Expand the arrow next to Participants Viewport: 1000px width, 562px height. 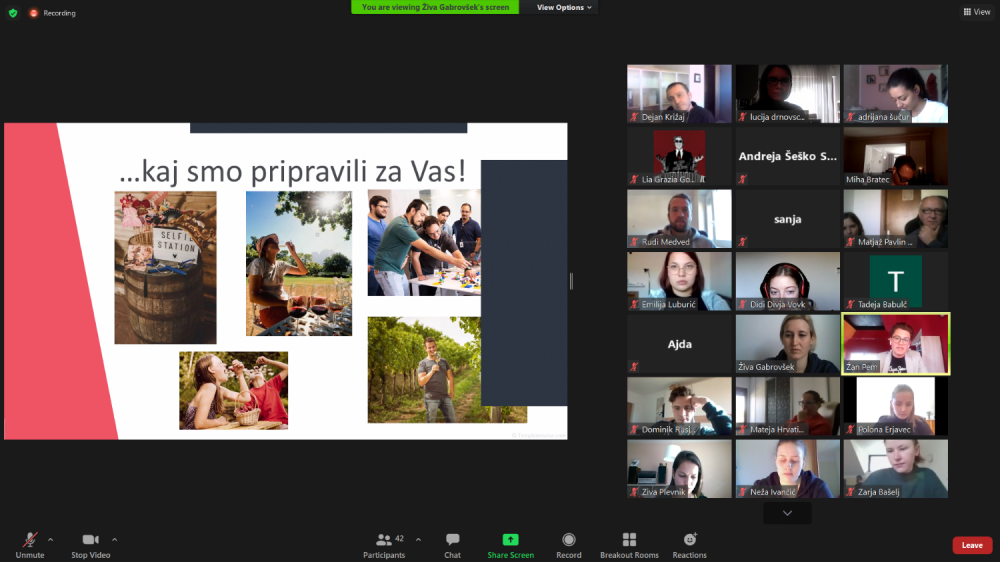pos(418,539)
